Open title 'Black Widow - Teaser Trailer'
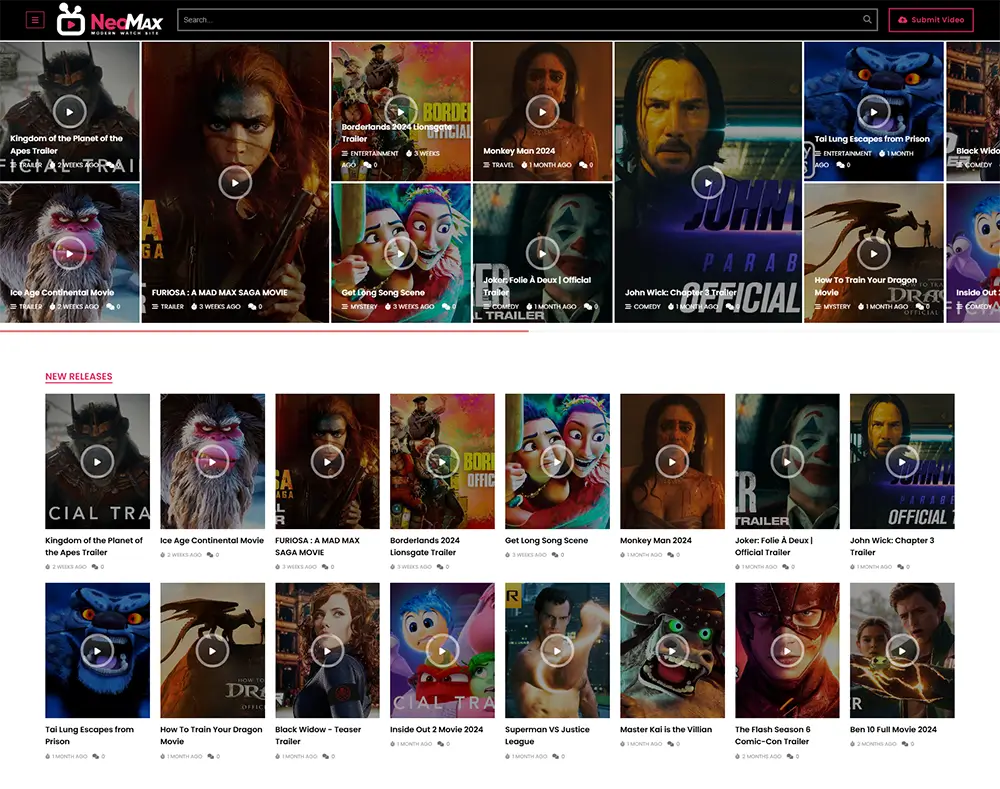Image resolution: width=1000 pixels, height=789 pixels. (318, 735)
